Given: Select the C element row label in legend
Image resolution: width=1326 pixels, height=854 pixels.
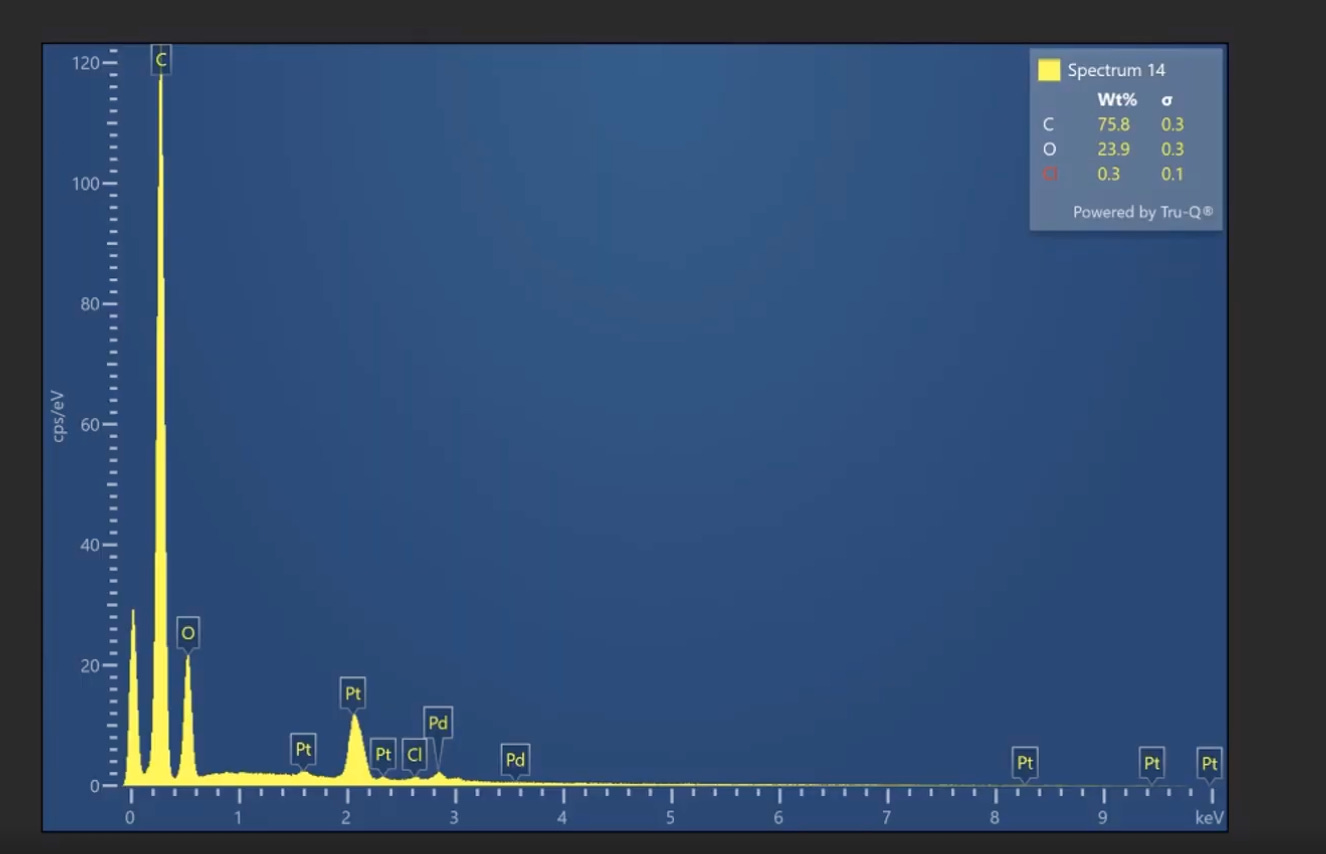Looking at the screenshot, I should click(1048, 125).
